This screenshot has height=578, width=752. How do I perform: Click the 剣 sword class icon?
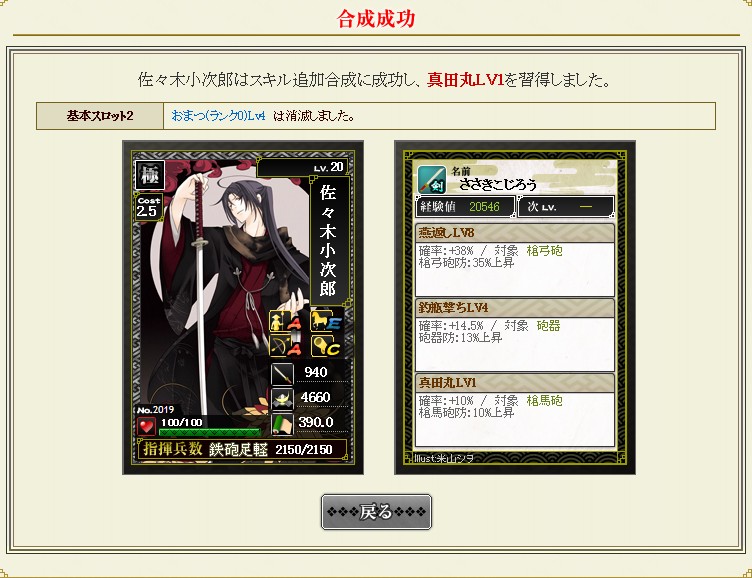(432, 179)
